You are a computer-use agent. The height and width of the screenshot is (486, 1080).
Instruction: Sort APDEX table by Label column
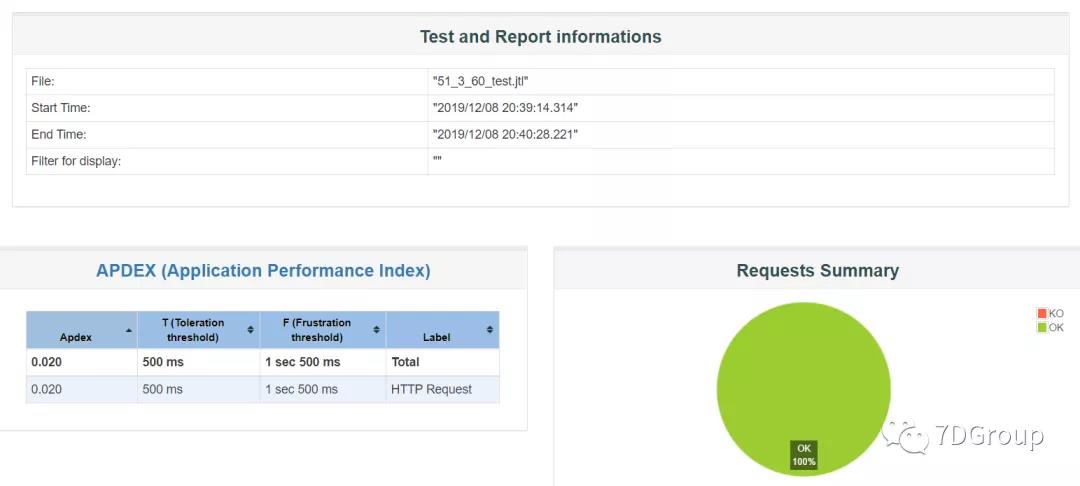coord(442,330)
